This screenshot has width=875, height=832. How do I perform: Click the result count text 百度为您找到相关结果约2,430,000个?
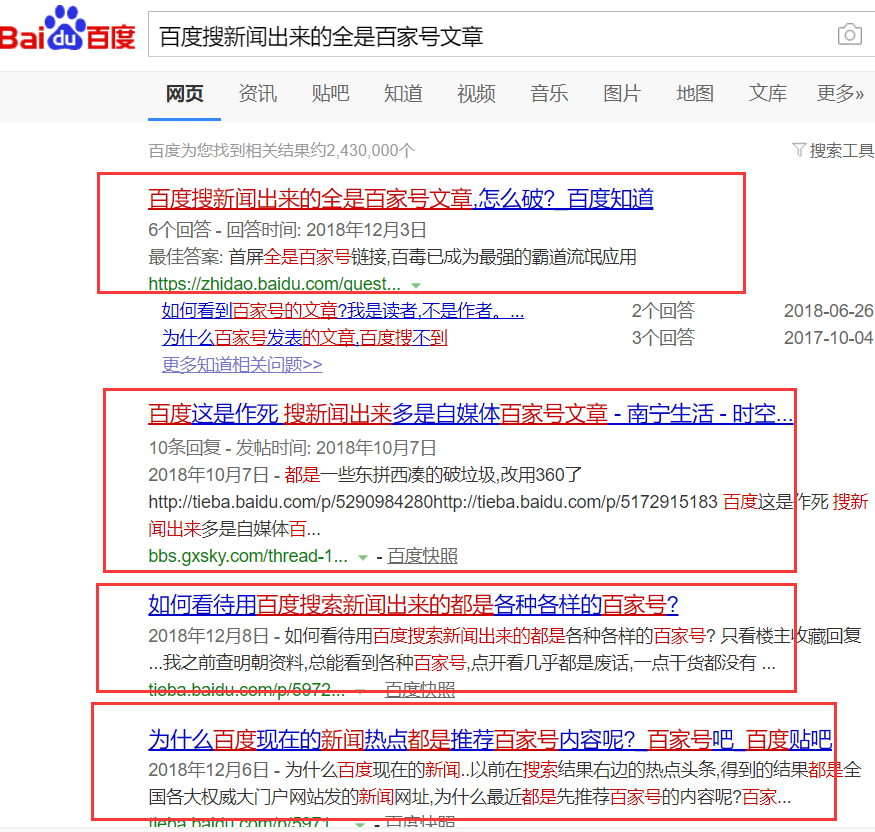[281, 150]
